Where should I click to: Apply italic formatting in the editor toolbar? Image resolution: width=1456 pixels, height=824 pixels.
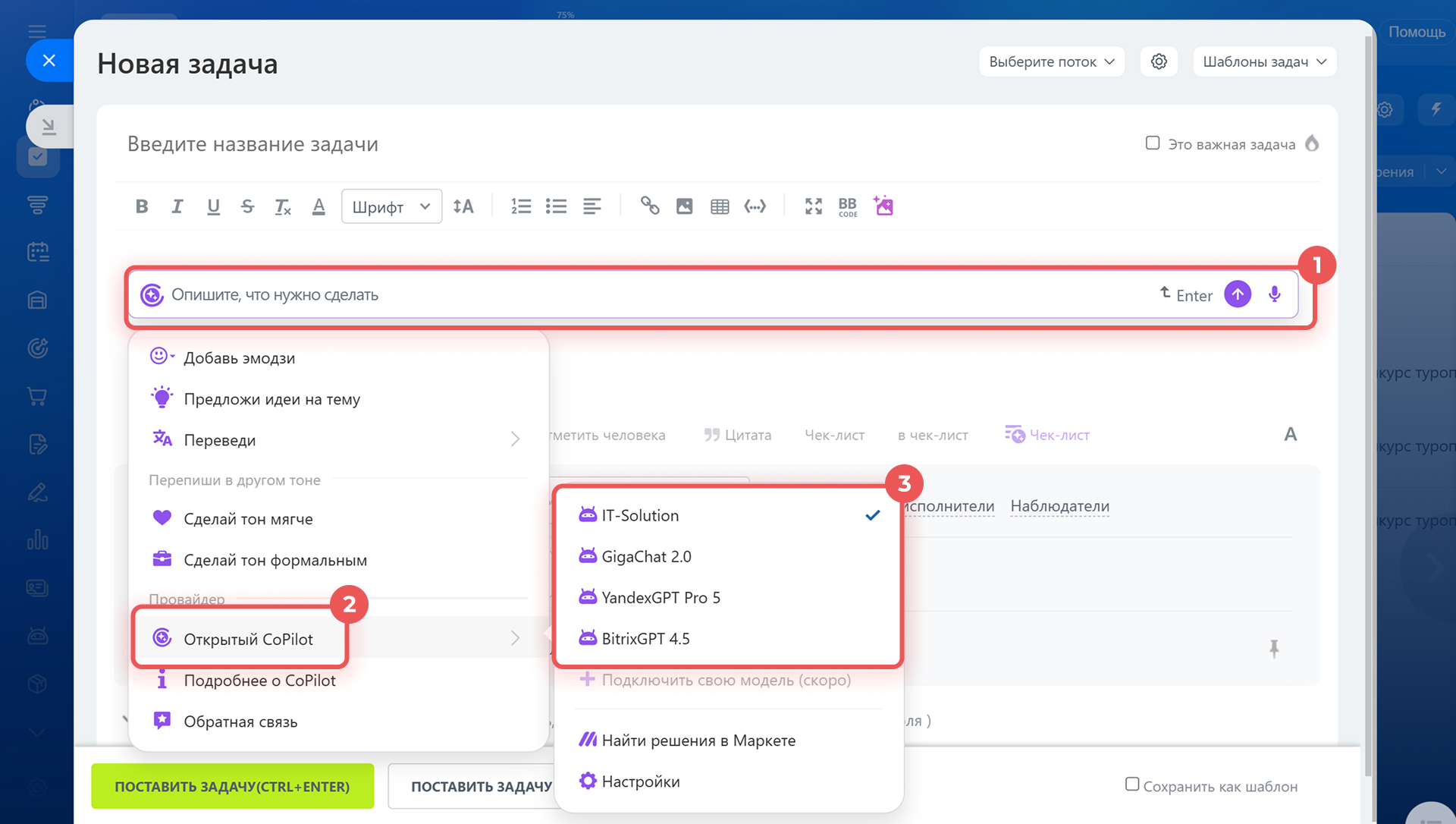177,206
